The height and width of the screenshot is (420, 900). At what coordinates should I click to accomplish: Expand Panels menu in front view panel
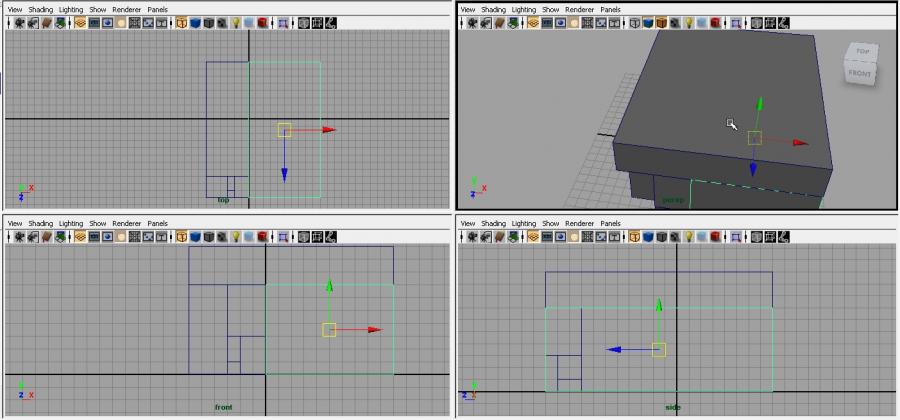pos(158,223)
